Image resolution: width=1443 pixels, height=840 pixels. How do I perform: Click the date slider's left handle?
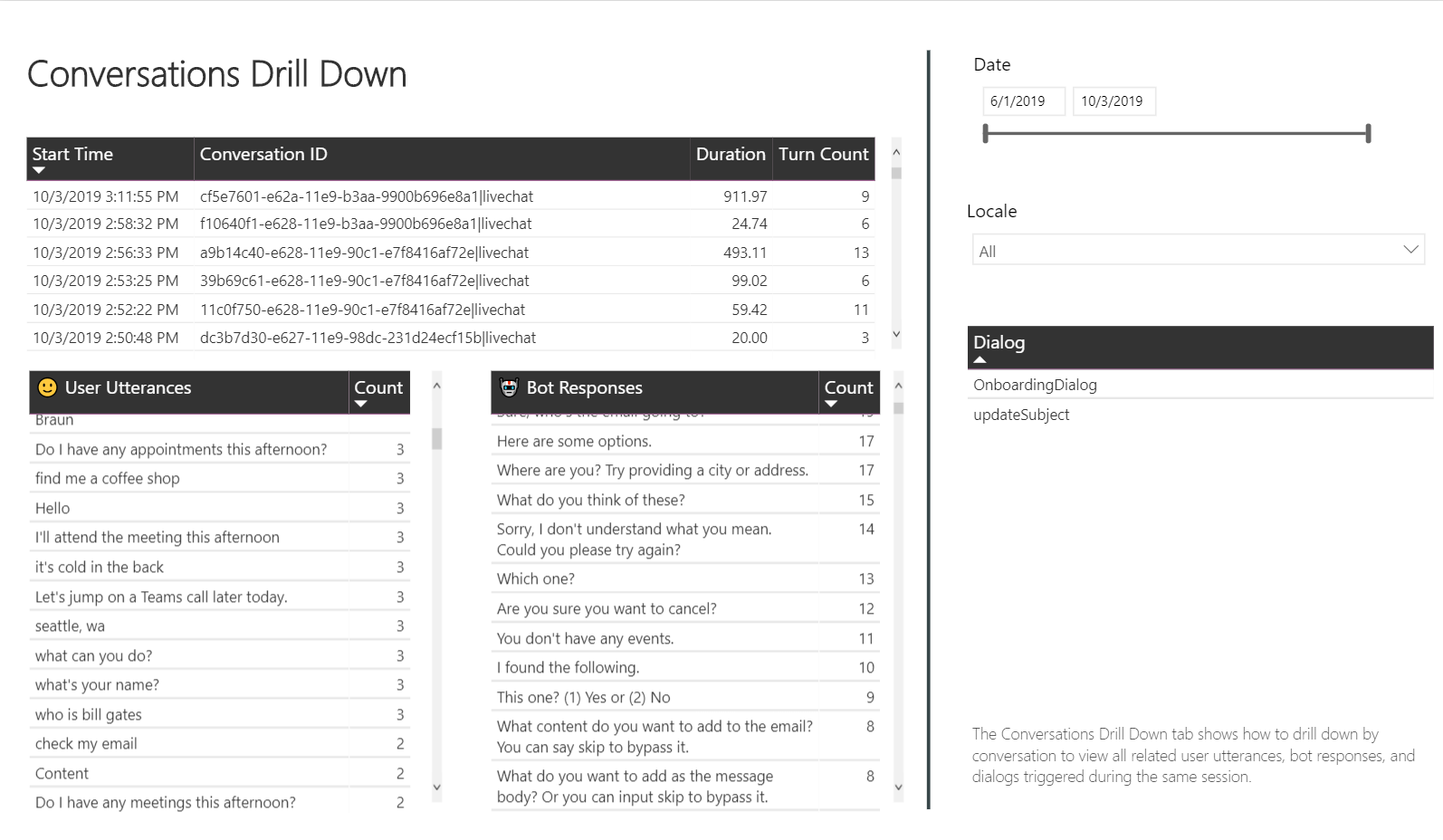pyautogui.click(x=986, y=134)
